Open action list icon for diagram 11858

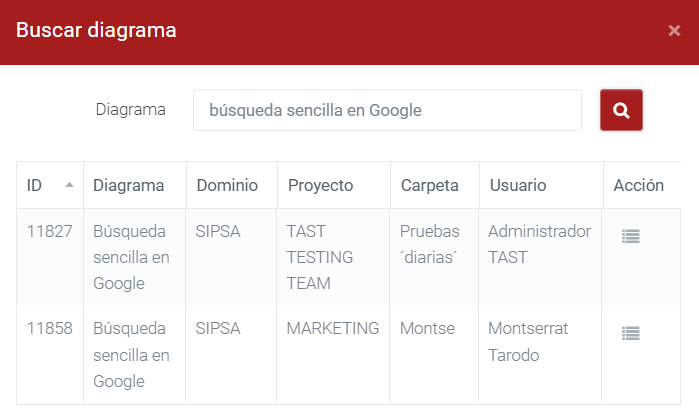(630, 333)
